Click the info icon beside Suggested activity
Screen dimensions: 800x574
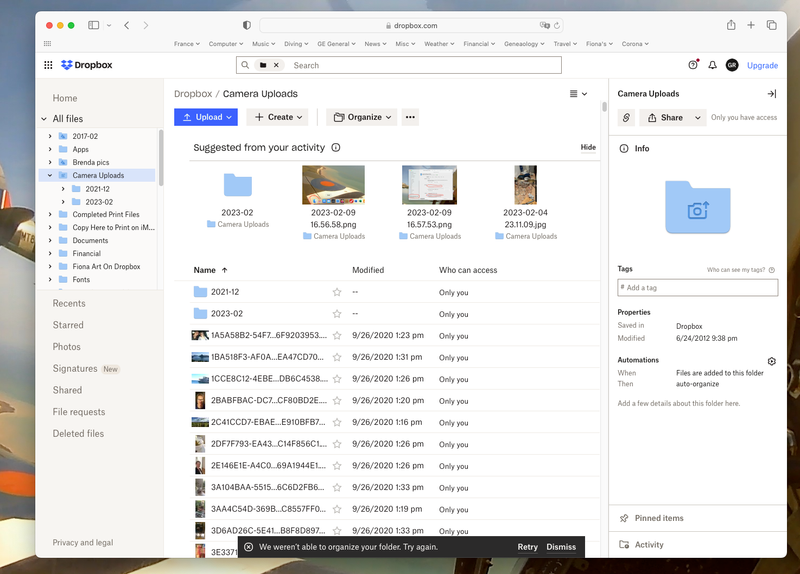coord(336,148)
